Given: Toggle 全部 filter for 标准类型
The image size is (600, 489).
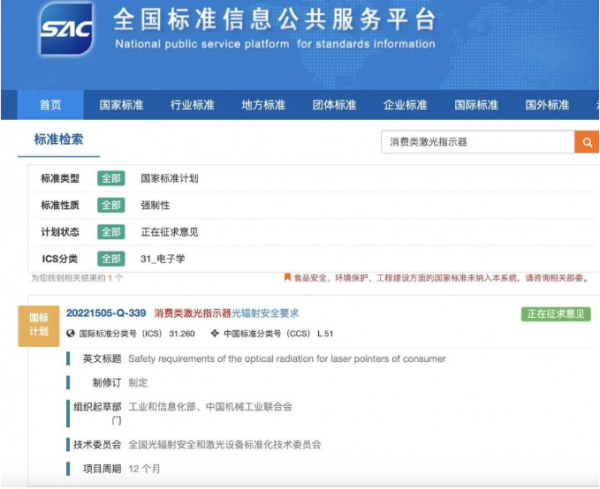Looking at the screenshot, I should [x=110, y=178].
